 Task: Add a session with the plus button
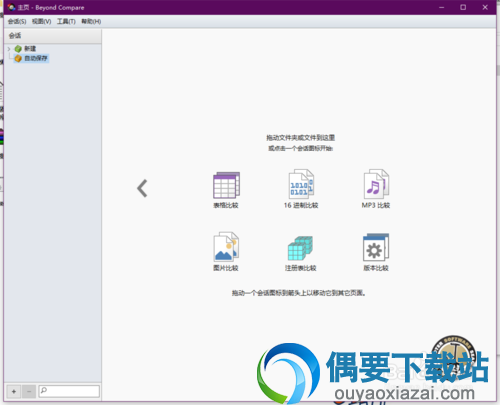click(14, 391)
